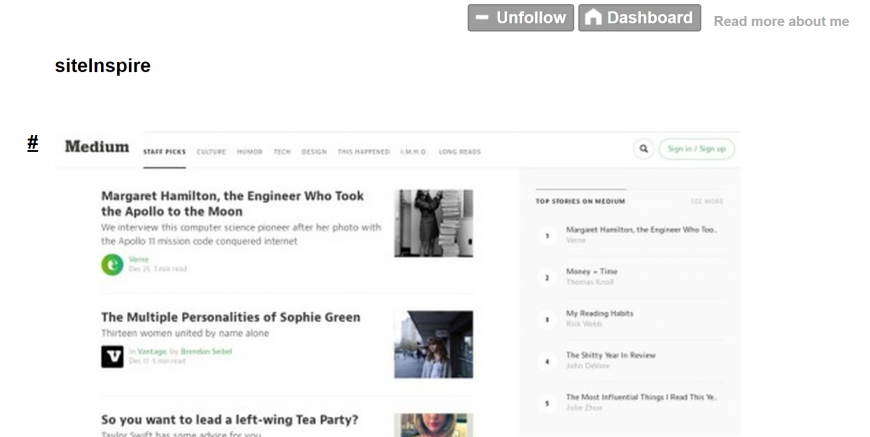Select the Design tab
The image size is (870, 437).
(314, 151)
